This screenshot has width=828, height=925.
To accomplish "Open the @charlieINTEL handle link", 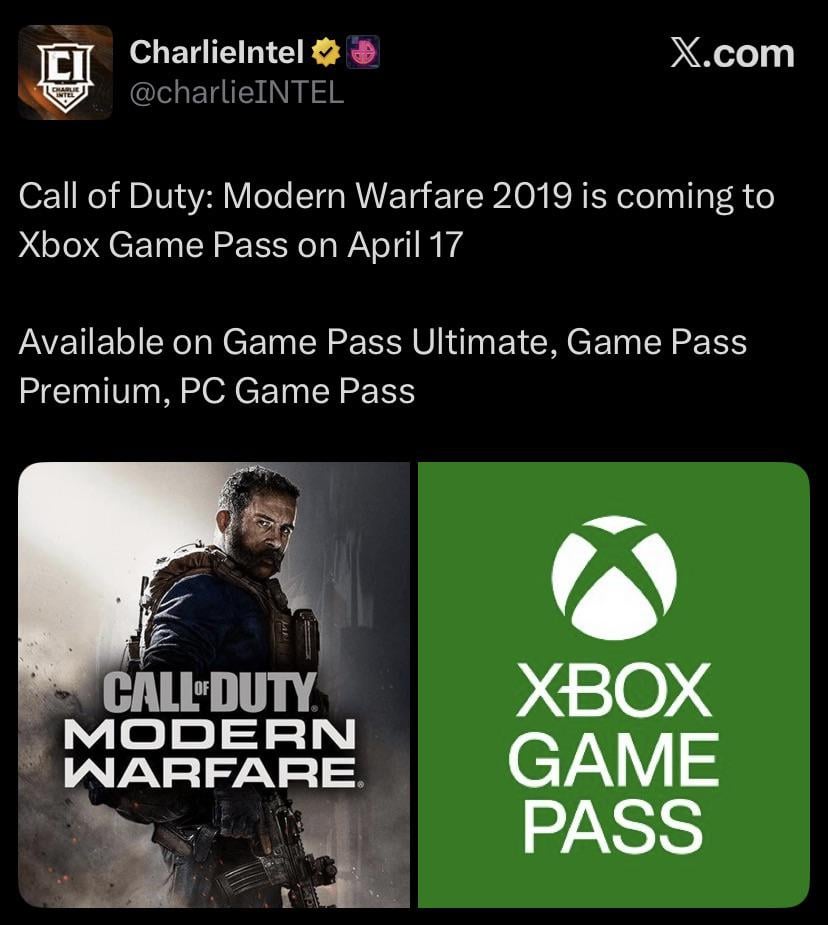I will tap(236, 93).
